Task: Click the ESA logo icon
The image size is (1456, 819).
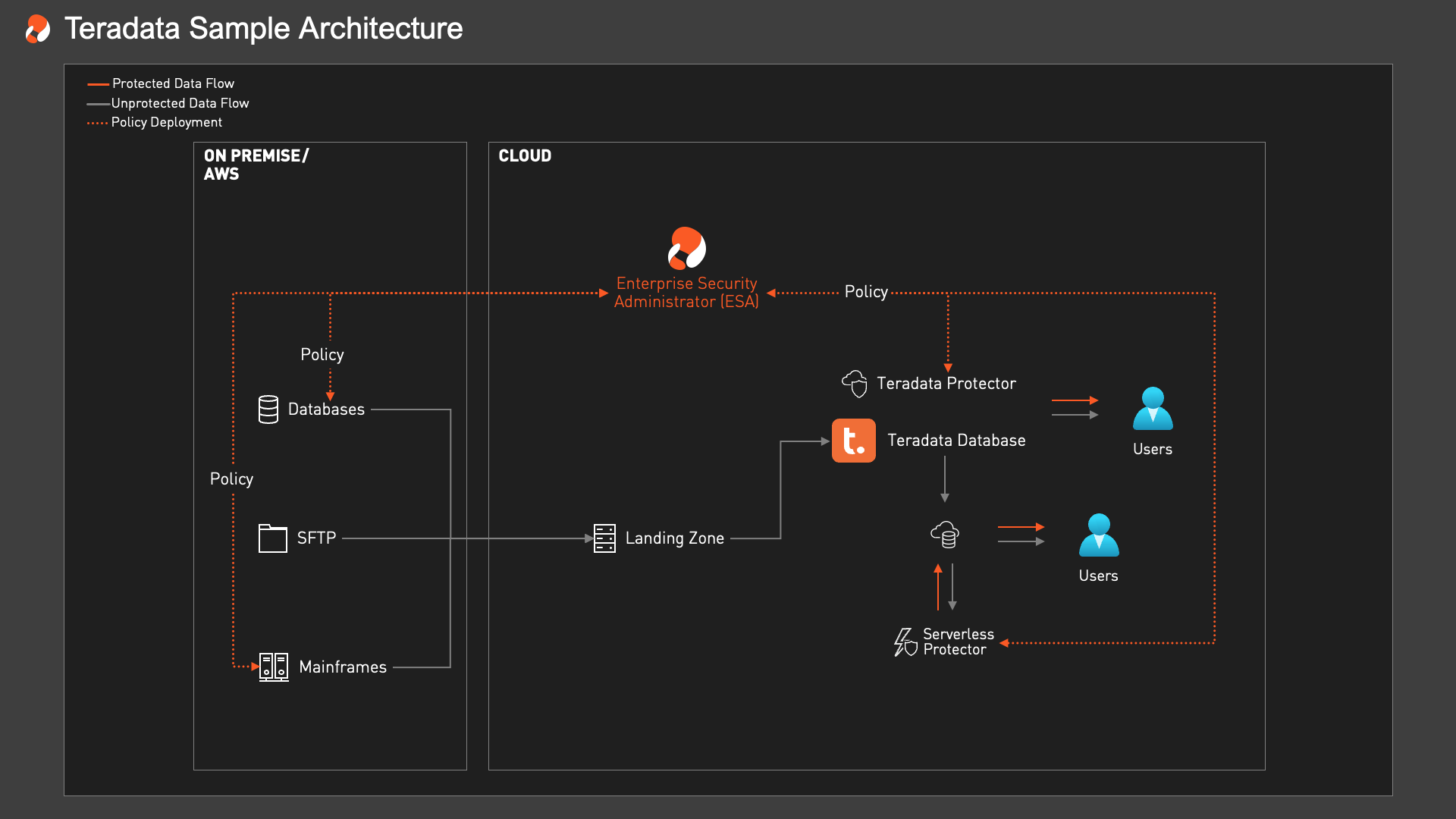Action: 686,249
